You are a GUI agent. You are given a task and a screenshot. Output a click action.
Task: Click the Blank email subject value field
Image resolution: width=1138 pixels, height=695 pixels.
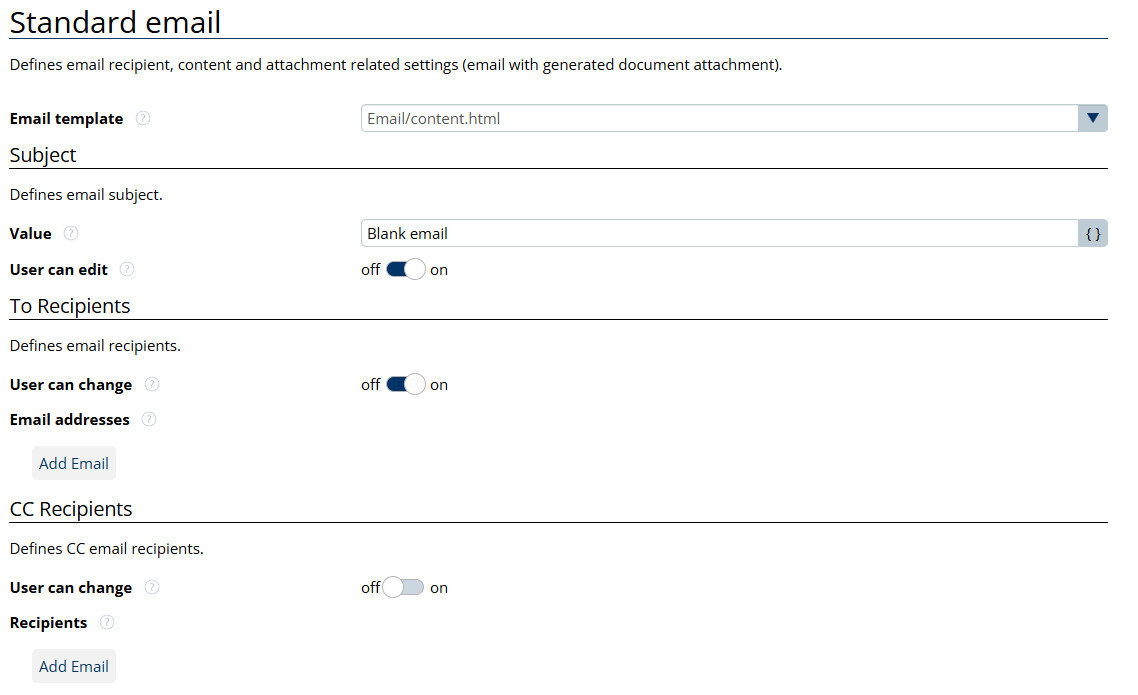(718, 234)
